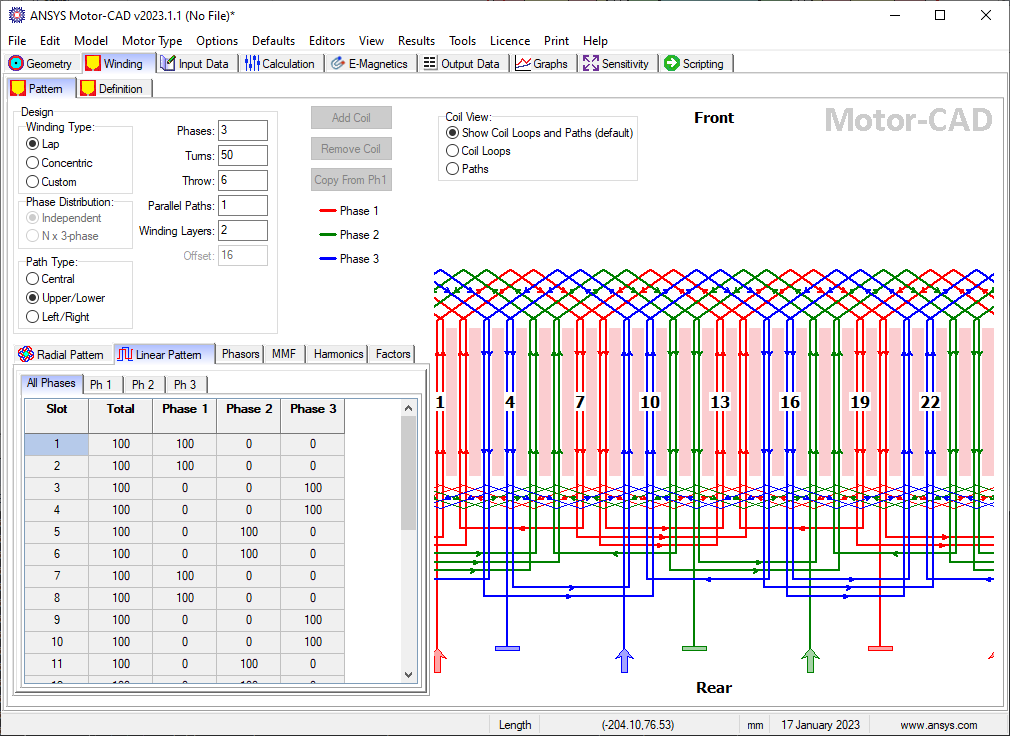
Task: Click the table scrollbar up arrow
Action: (408, 408)
